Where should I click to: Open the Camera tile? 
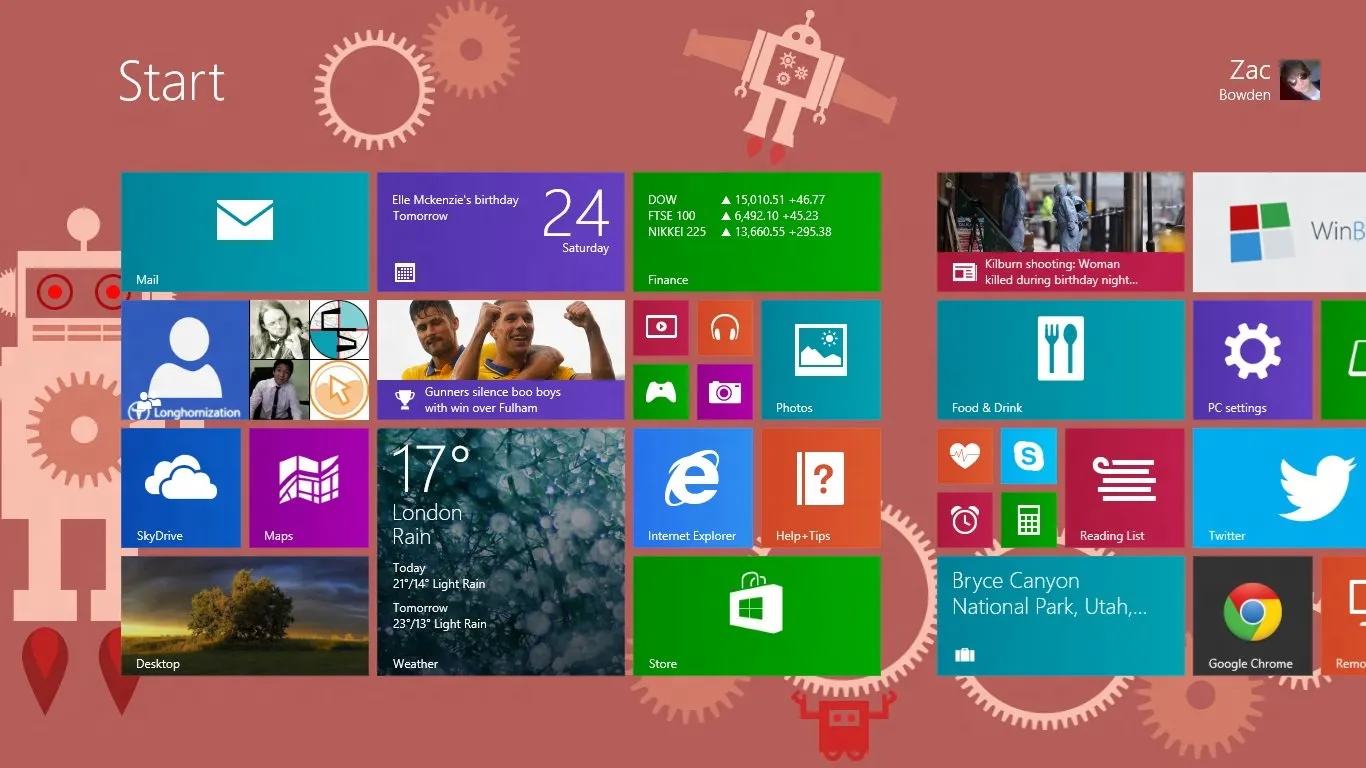click(725, 392)
